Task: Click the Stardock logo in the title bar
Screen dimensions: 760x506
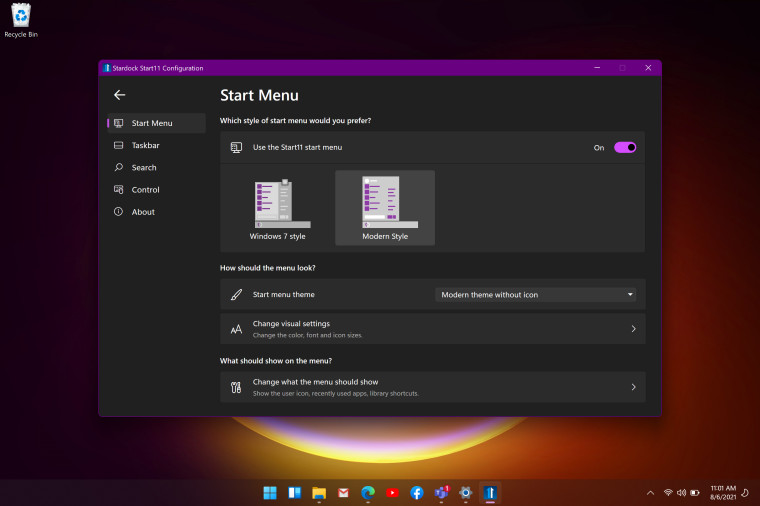Action: pos(107,68)
